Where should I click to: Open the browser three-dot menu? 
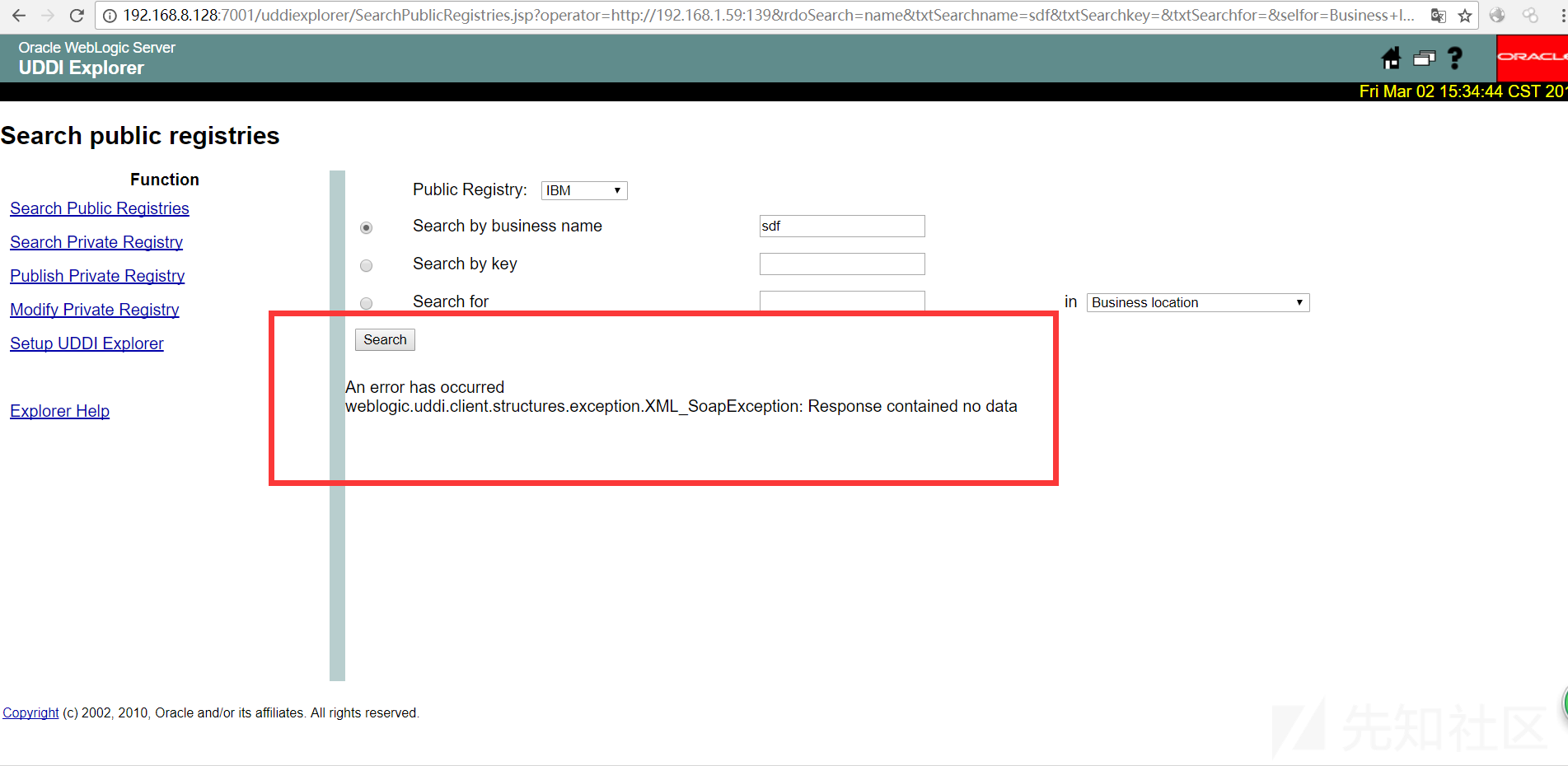coord(1562,16)
